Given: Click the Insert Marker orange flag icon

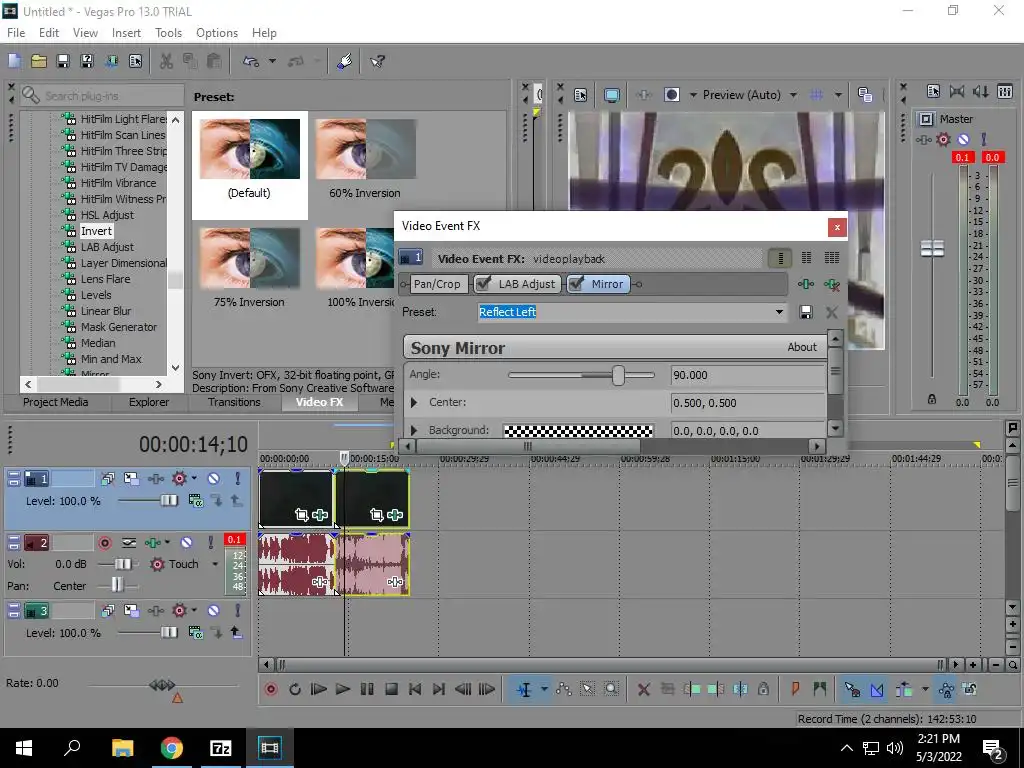Looking at the screenshot, I should [795, 689].
